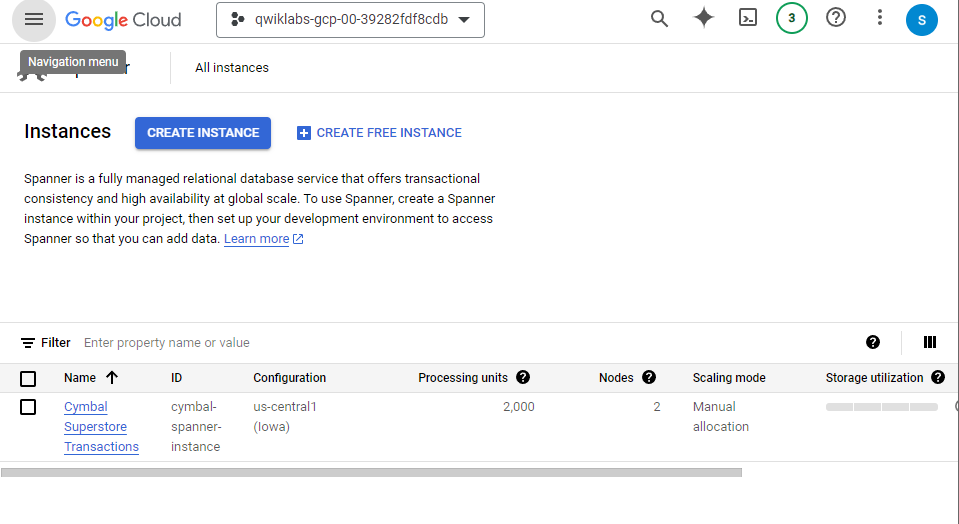Open Cymbal Superstore Transactions instance link
Image resolution: width=959 pixels, height=524 pixels.
pos(102,427)
